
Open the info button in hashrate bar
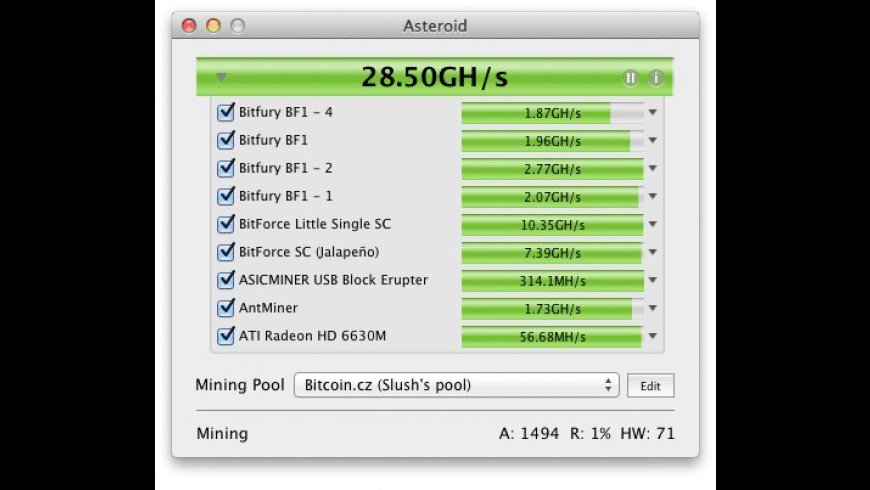coord(656,78)
